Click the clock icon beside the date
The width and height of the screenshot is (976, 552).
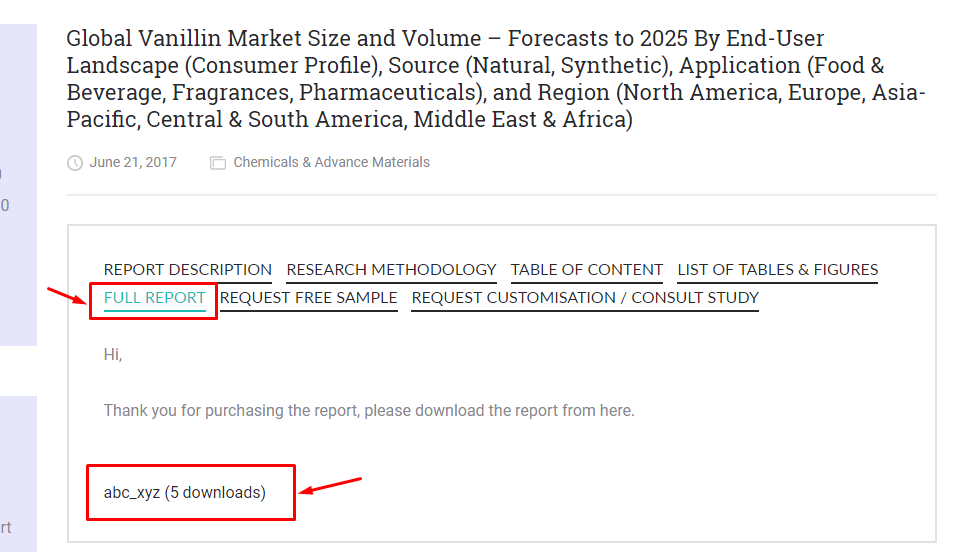point(75,163)
